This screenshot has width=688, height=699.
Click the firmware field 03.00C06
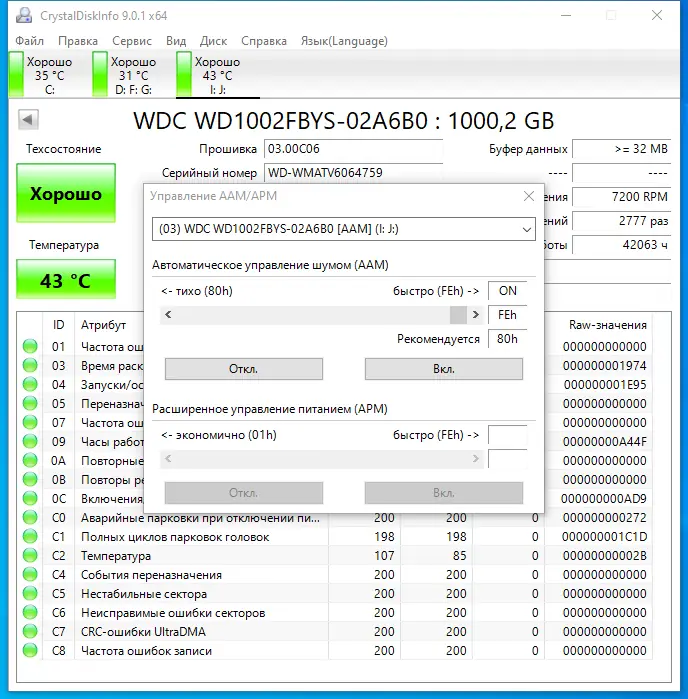[x=353, y=149]
